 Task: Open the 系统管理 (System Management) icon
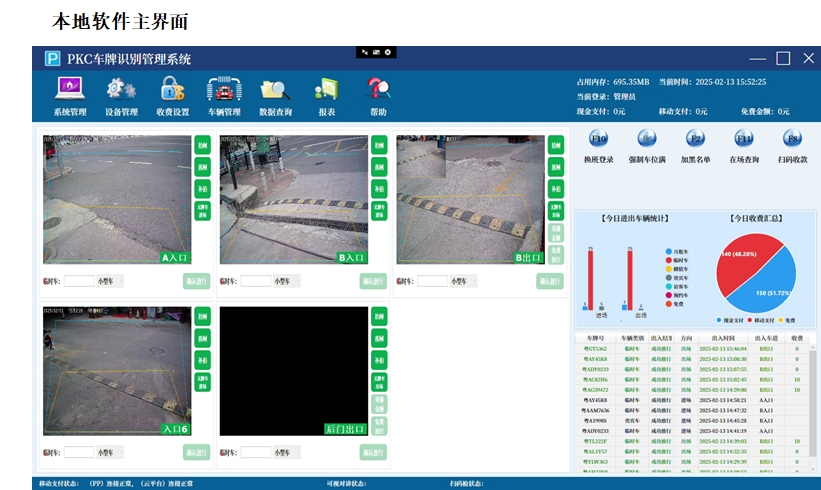[70, 91]
